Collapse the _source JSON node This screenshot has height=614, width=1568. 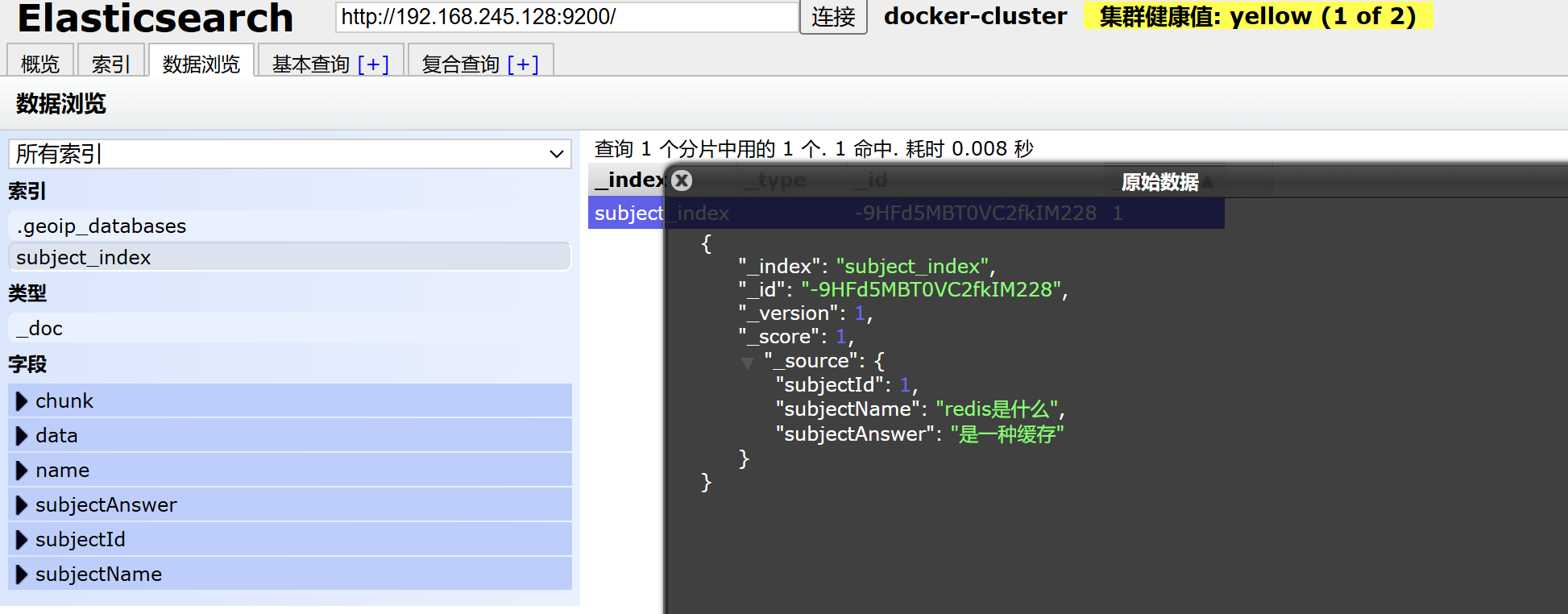748,363
